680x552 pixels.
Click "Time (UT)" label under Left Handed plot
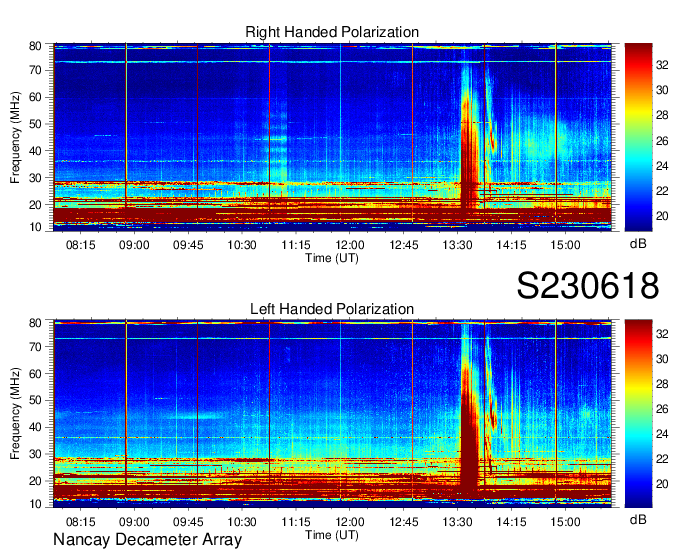(332, 535)
